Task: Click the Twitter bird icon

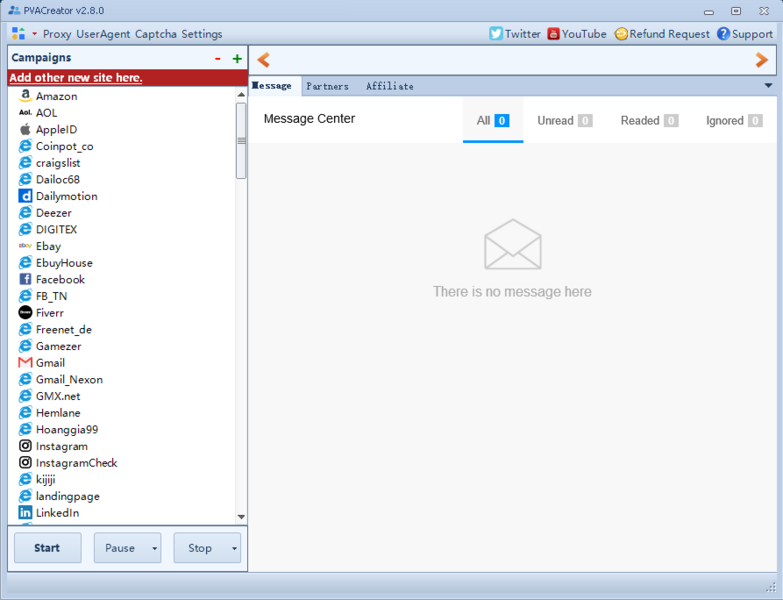Action: click(x=495, y=33)
